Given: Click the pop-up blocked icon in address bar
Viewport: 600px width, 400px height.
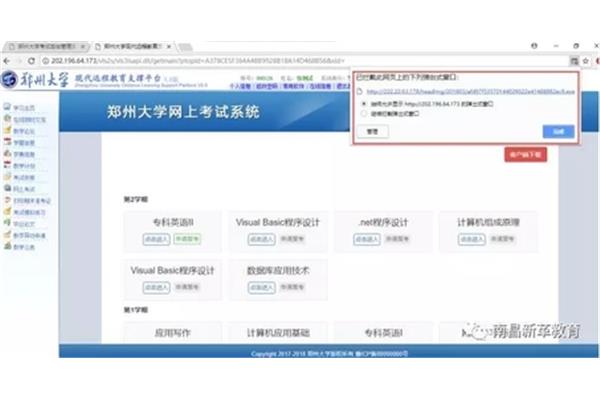Looking at the screenshot, I should 574,61.
